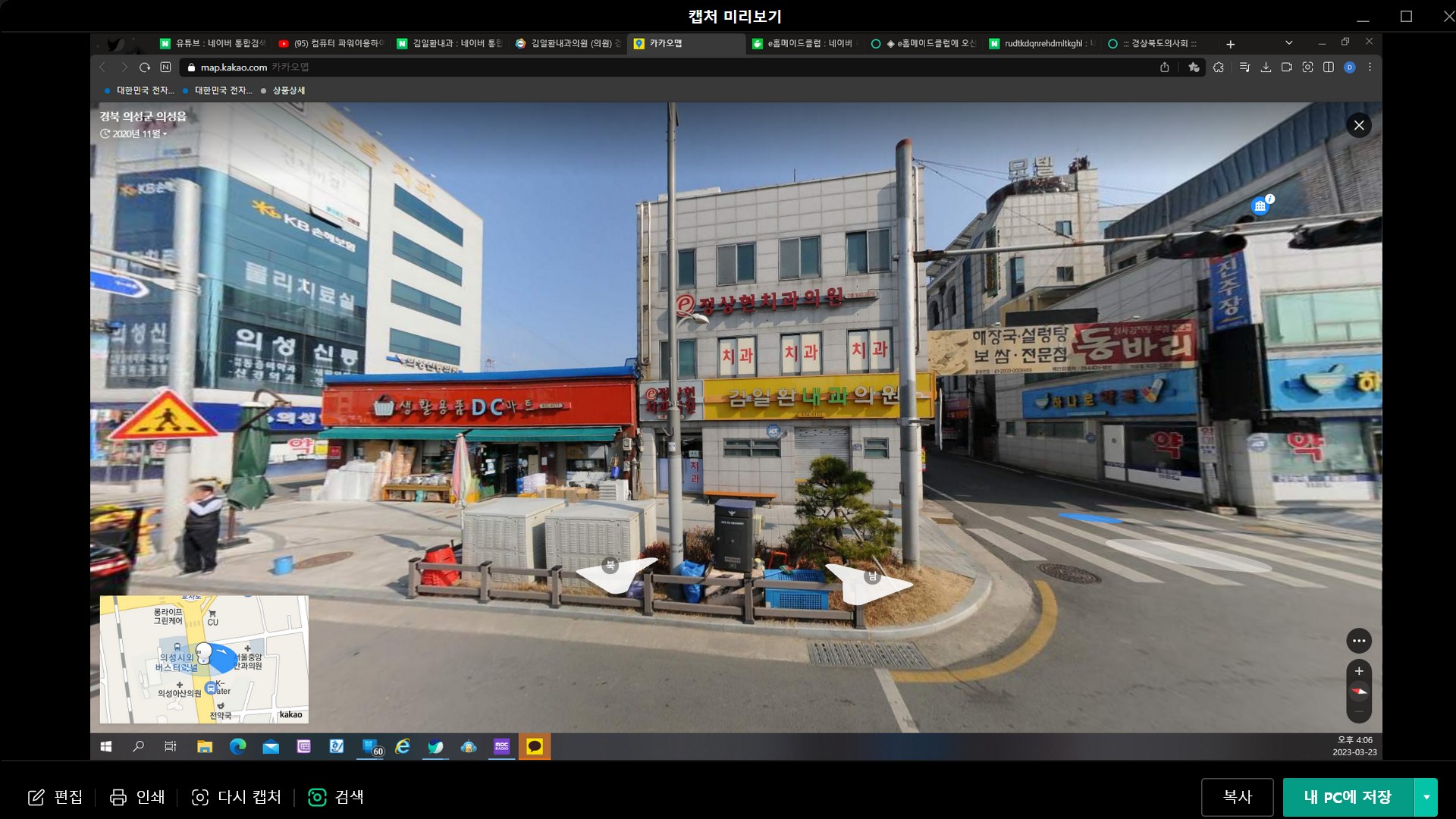
Task: Click the minimap thumbnail
Action: point(204,659)
